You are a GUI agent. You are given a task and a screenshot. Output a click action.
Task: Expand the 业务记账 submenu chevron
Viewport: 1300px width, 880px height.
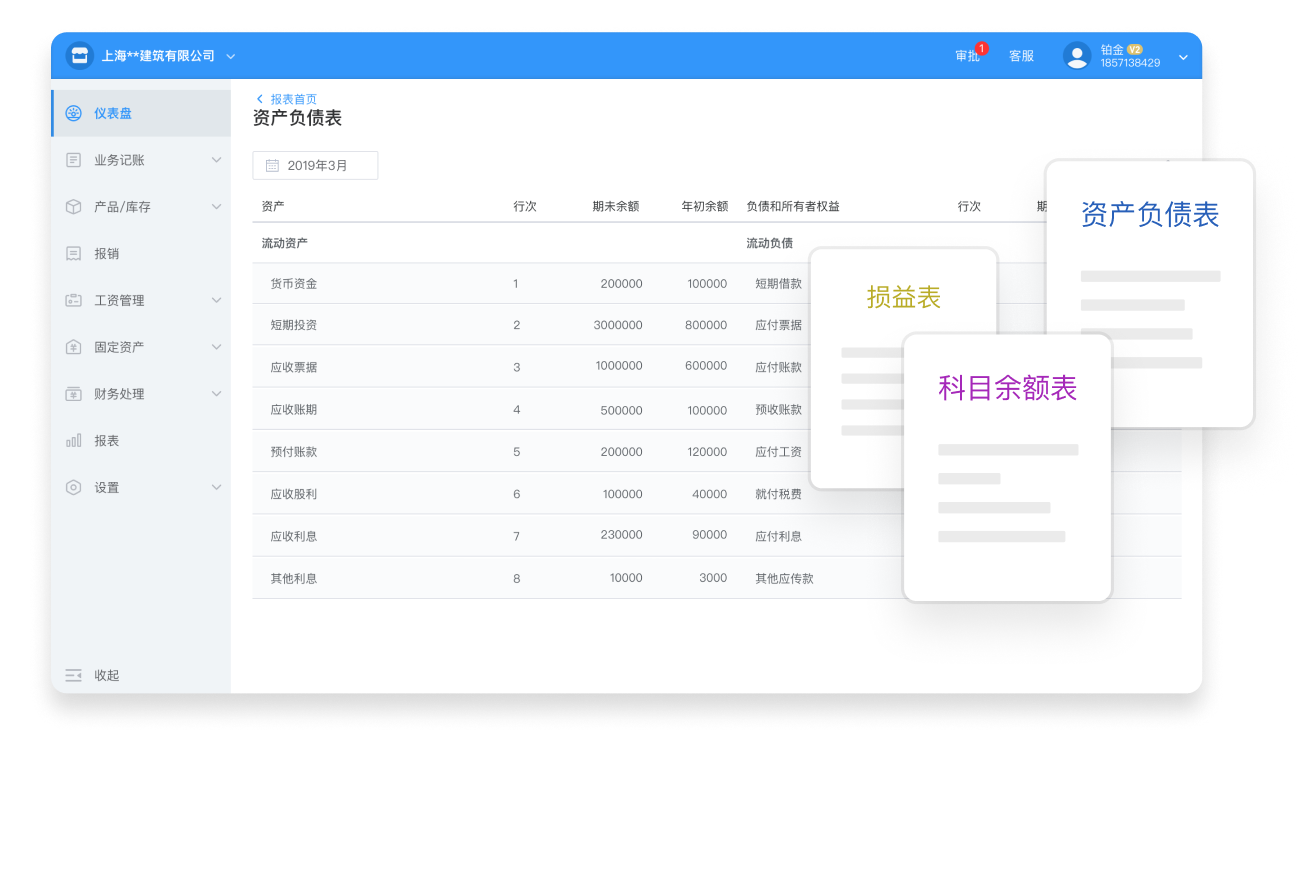(216, 160)
